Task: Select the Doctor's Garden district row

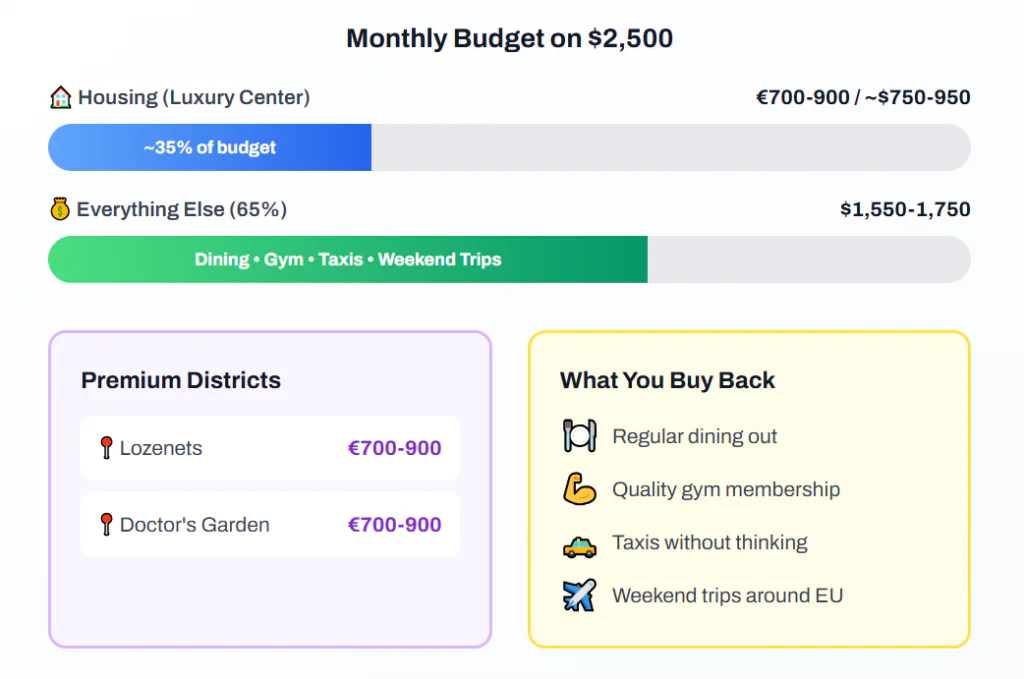Action: tap(270, 524)
